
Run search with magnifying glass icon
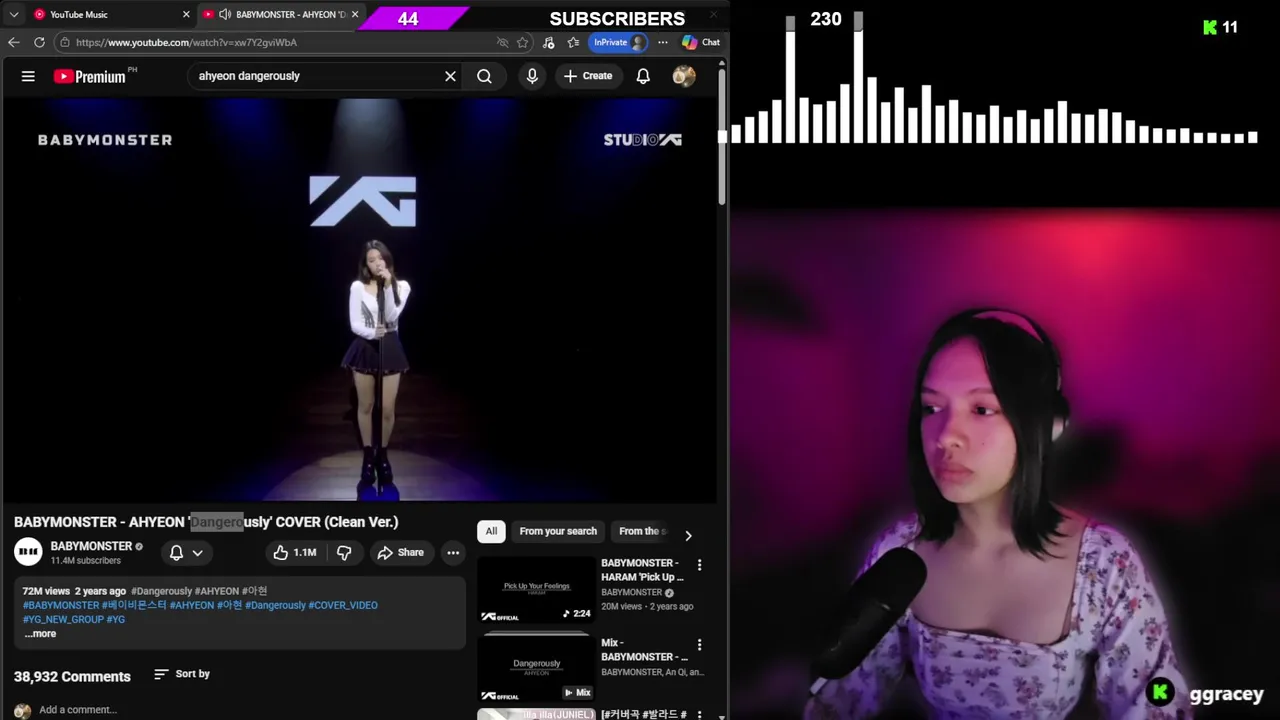click(484, 76)
